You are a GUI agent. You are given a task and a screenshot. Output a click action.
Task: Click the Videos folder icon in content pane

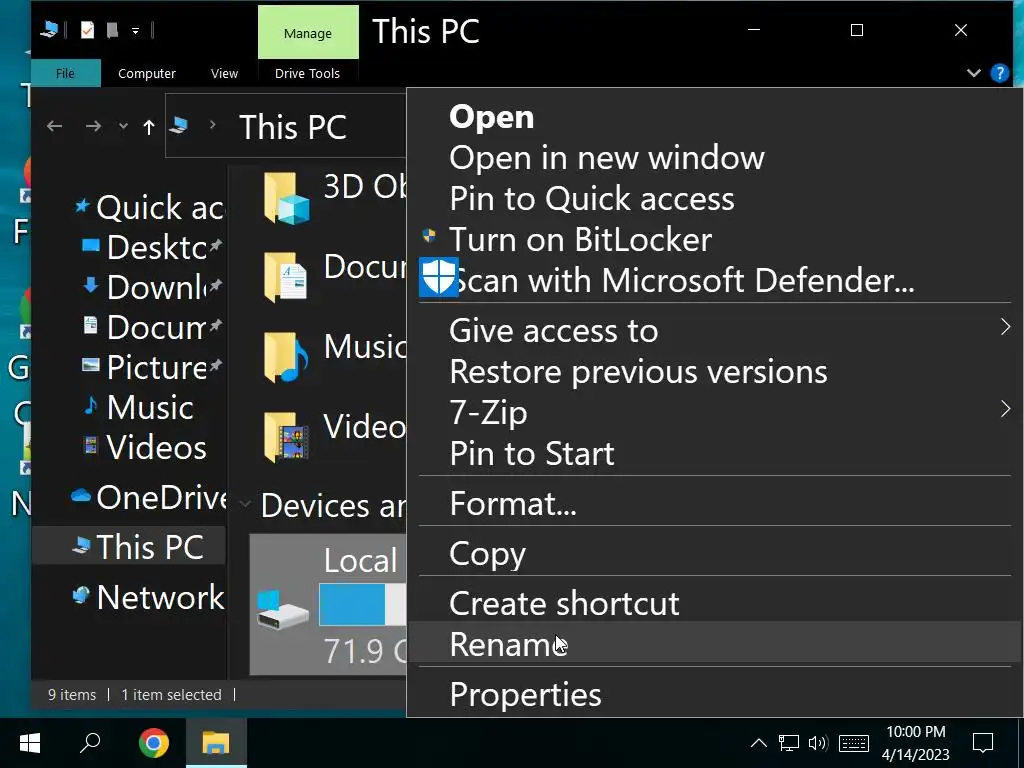pyautogui.click(x=285, y=436)
